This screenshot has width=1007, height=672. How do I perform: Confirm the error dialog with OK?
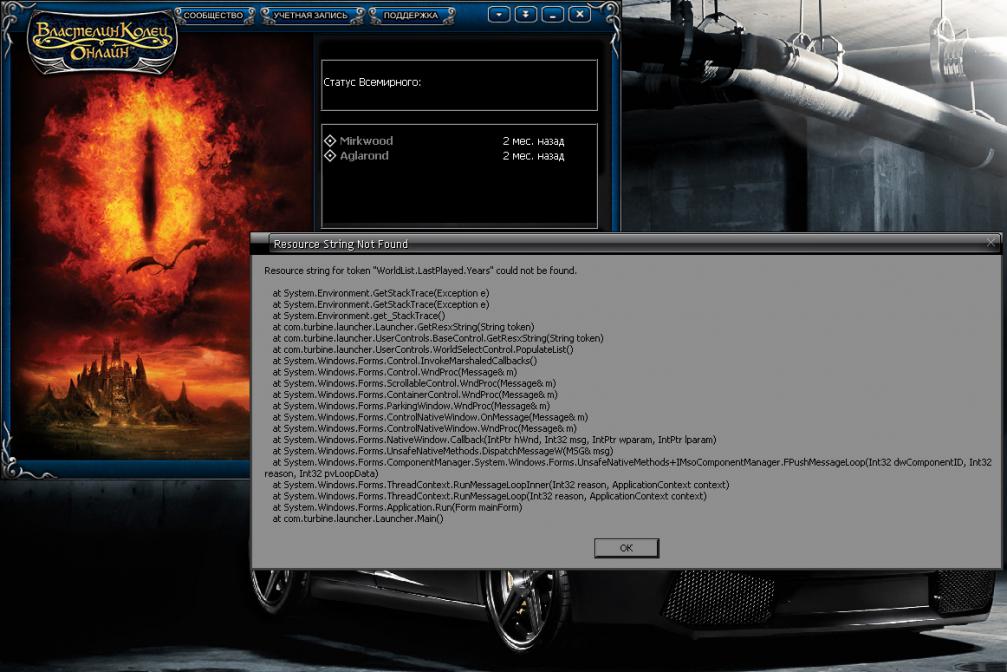(626, 548)
